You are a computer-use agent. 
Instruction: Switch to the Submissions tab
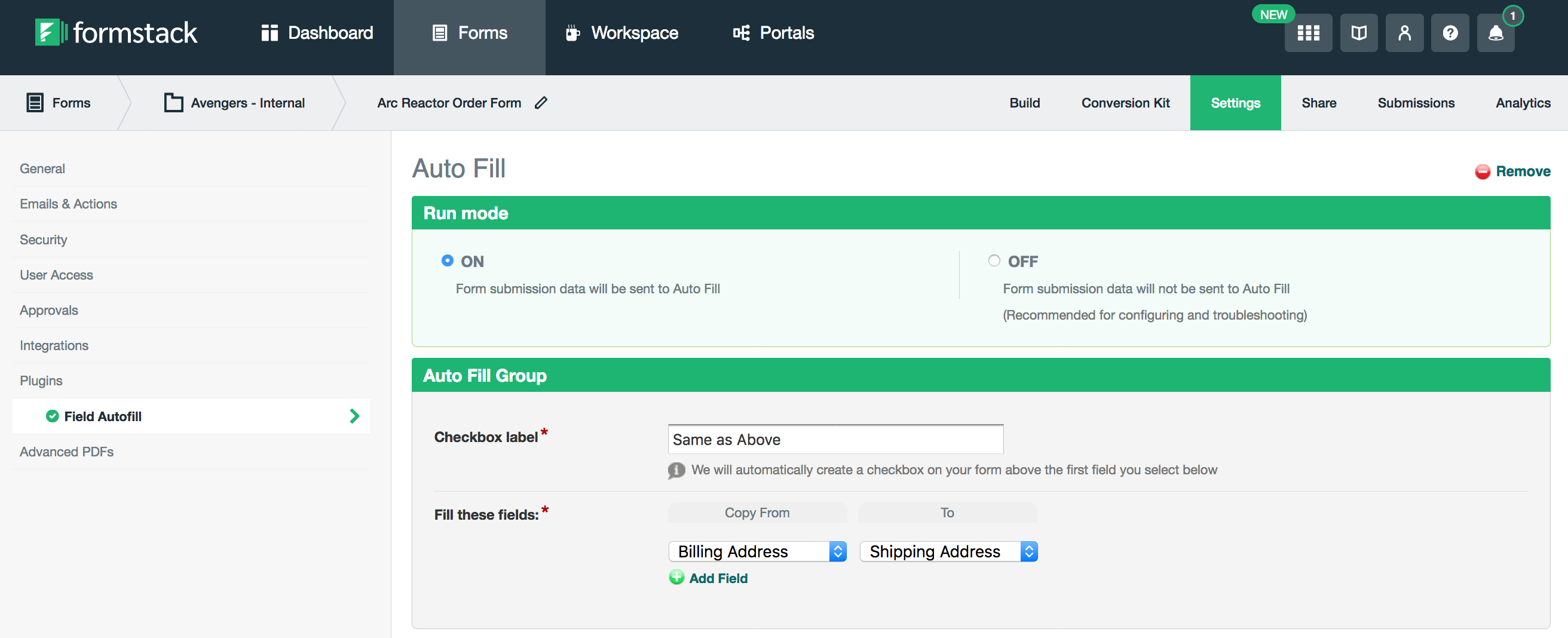point(1416,103)
